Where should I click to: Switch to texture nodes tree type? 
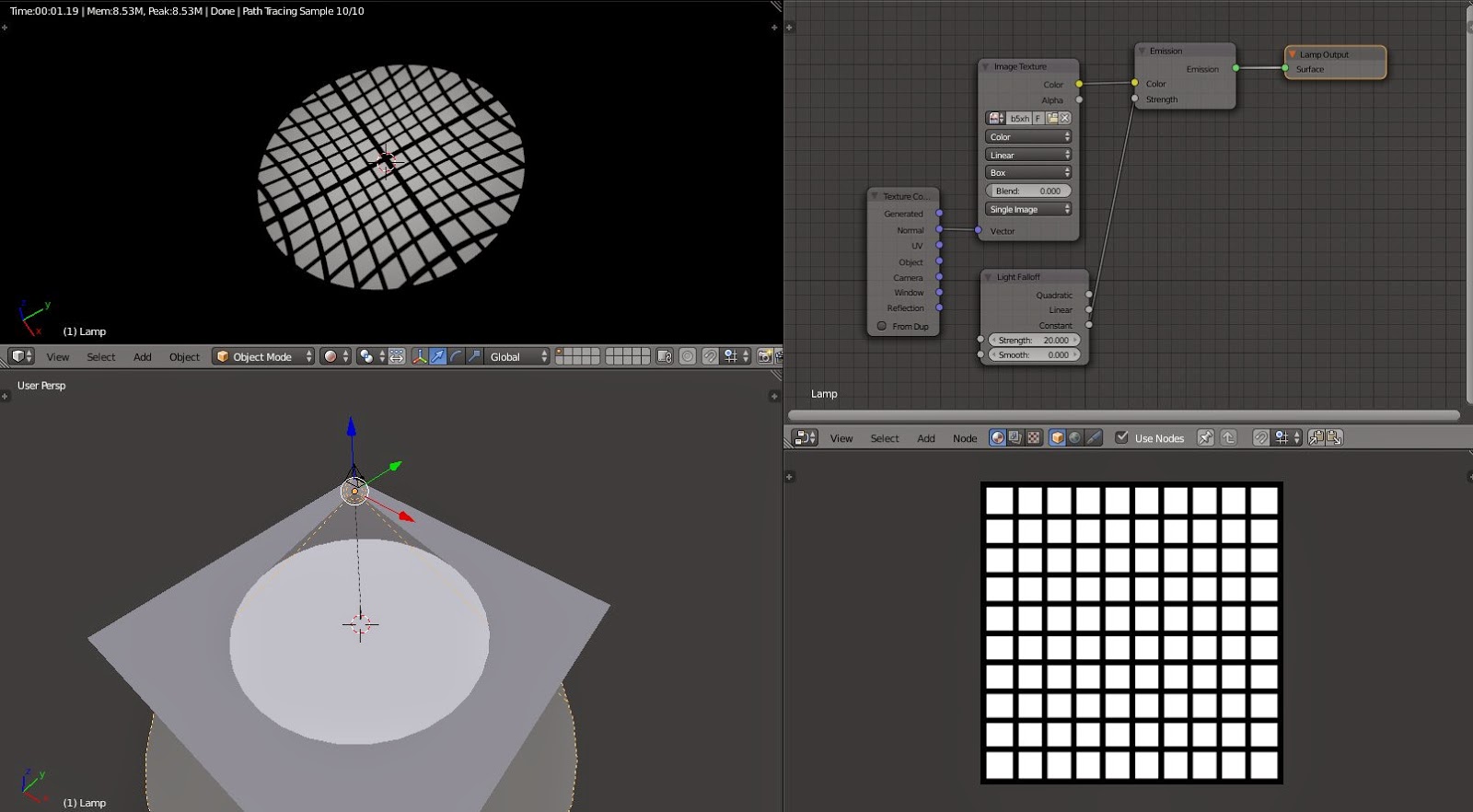(1033, 437)
